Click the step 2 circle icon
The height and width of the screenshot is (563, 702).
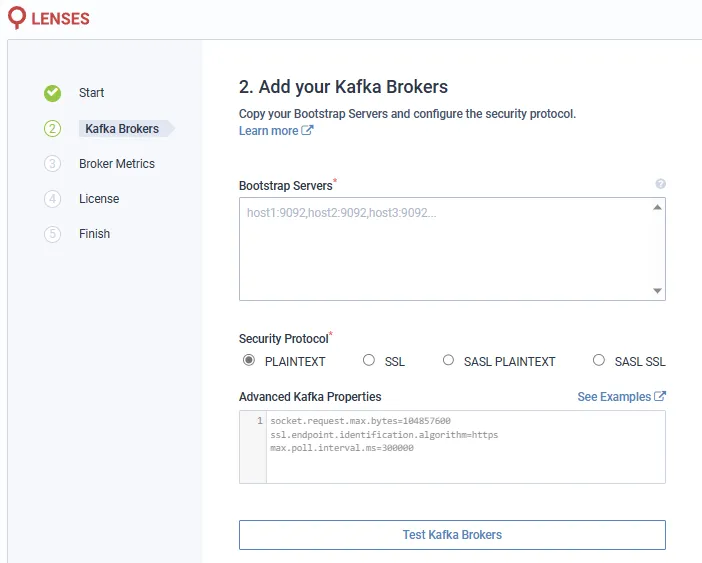52,128
